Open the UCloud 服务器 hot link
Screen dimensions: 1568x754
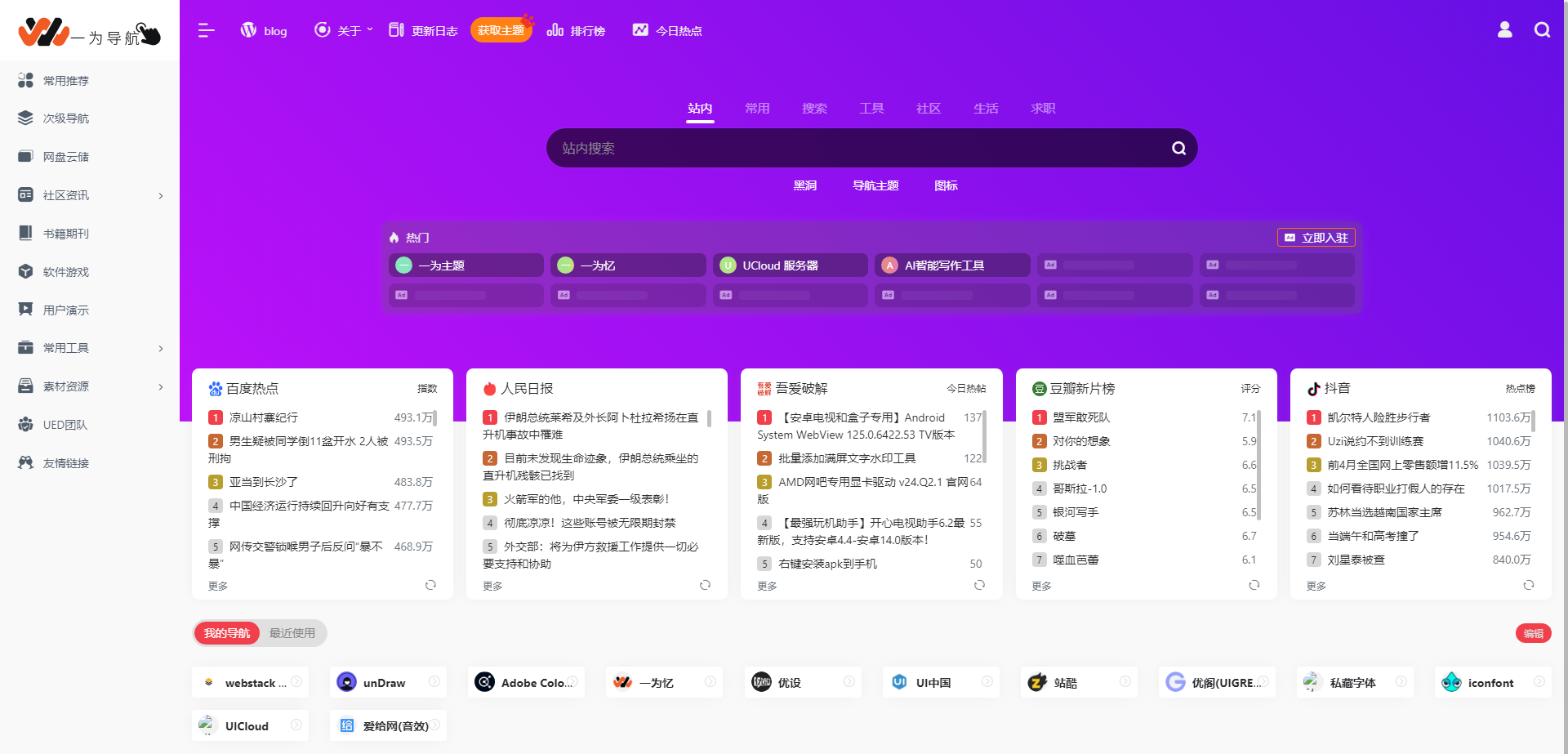click(790, 265)
